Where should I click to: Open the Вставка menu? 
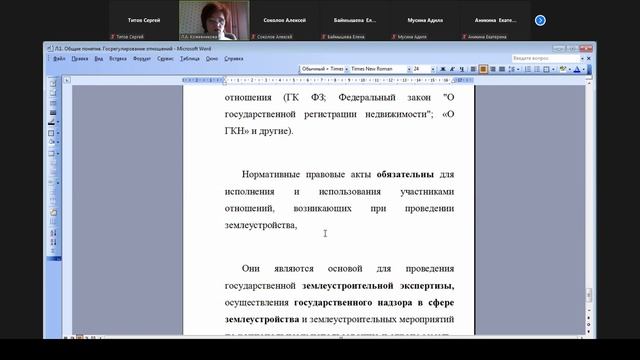coord(118,59)
